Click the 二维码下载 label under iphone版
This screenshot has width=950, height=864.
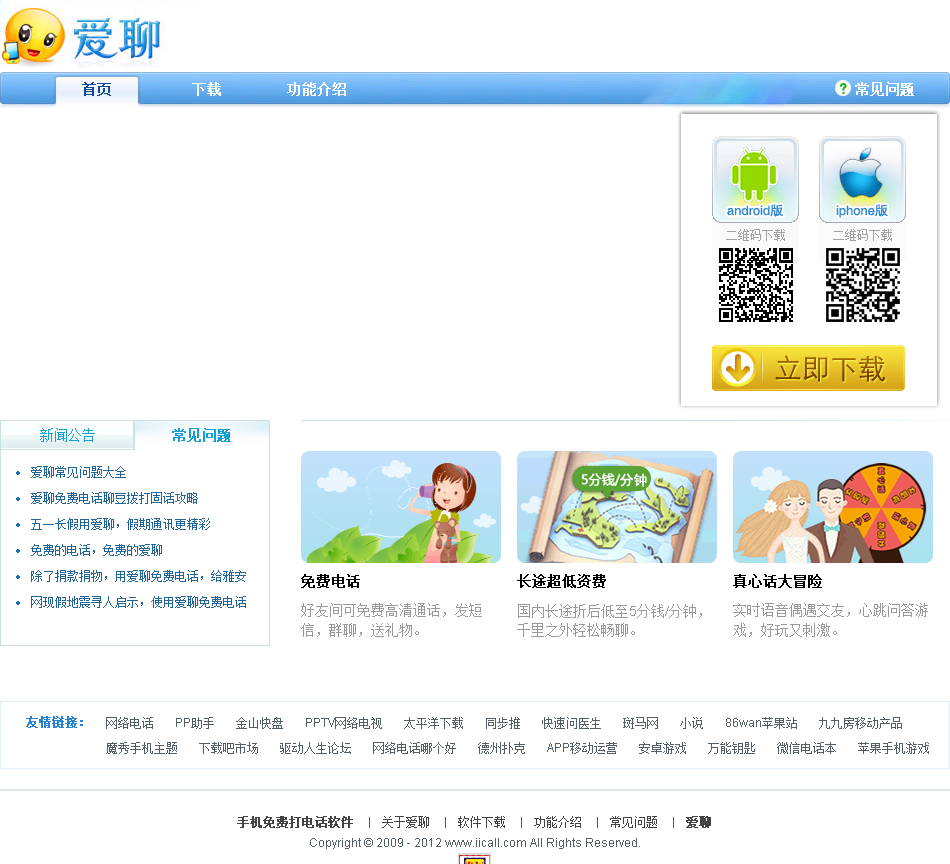[x=863, y=235]
